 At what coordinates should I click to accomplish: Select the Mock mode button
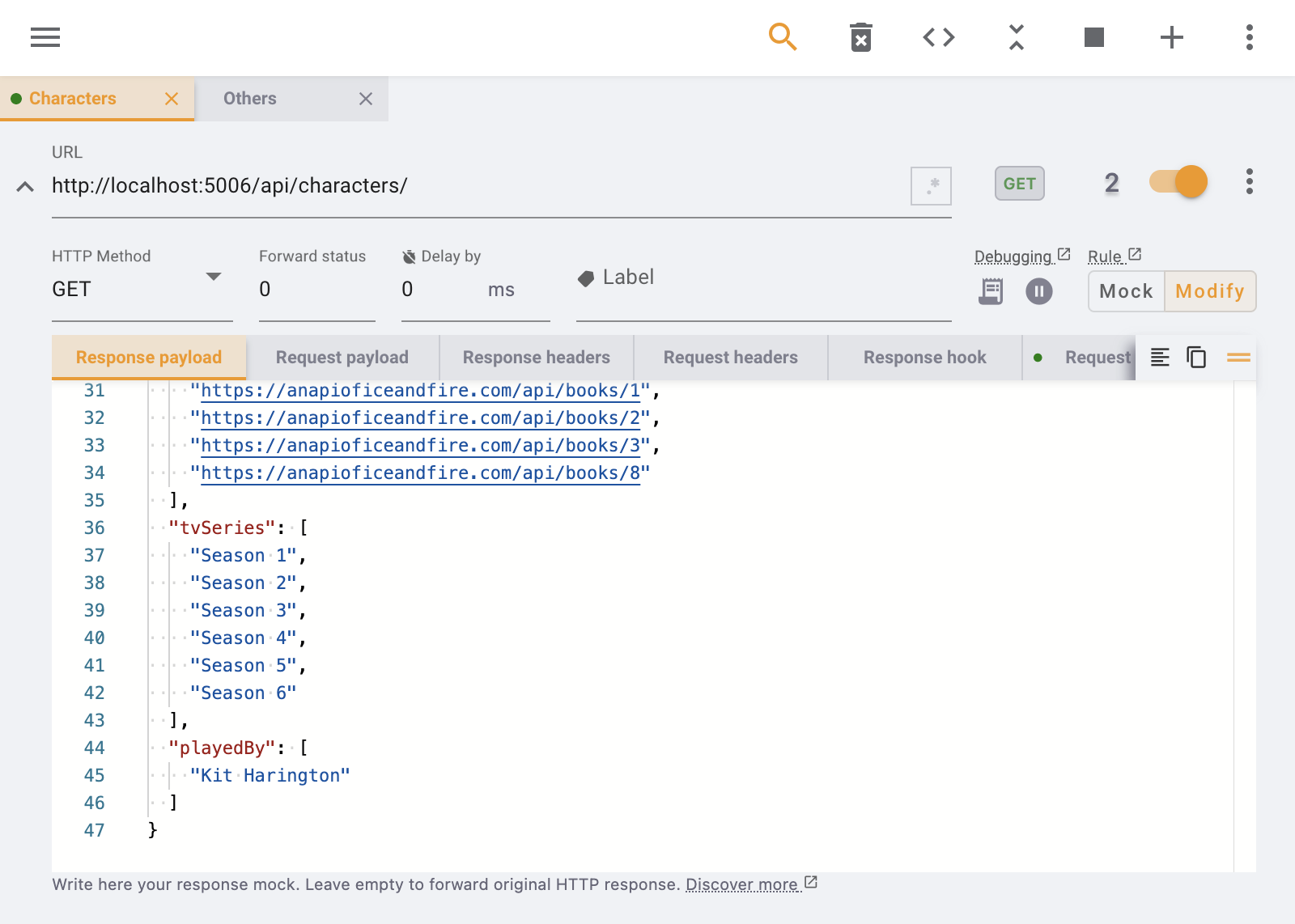pyautogui.click(x=1126, y=291)
